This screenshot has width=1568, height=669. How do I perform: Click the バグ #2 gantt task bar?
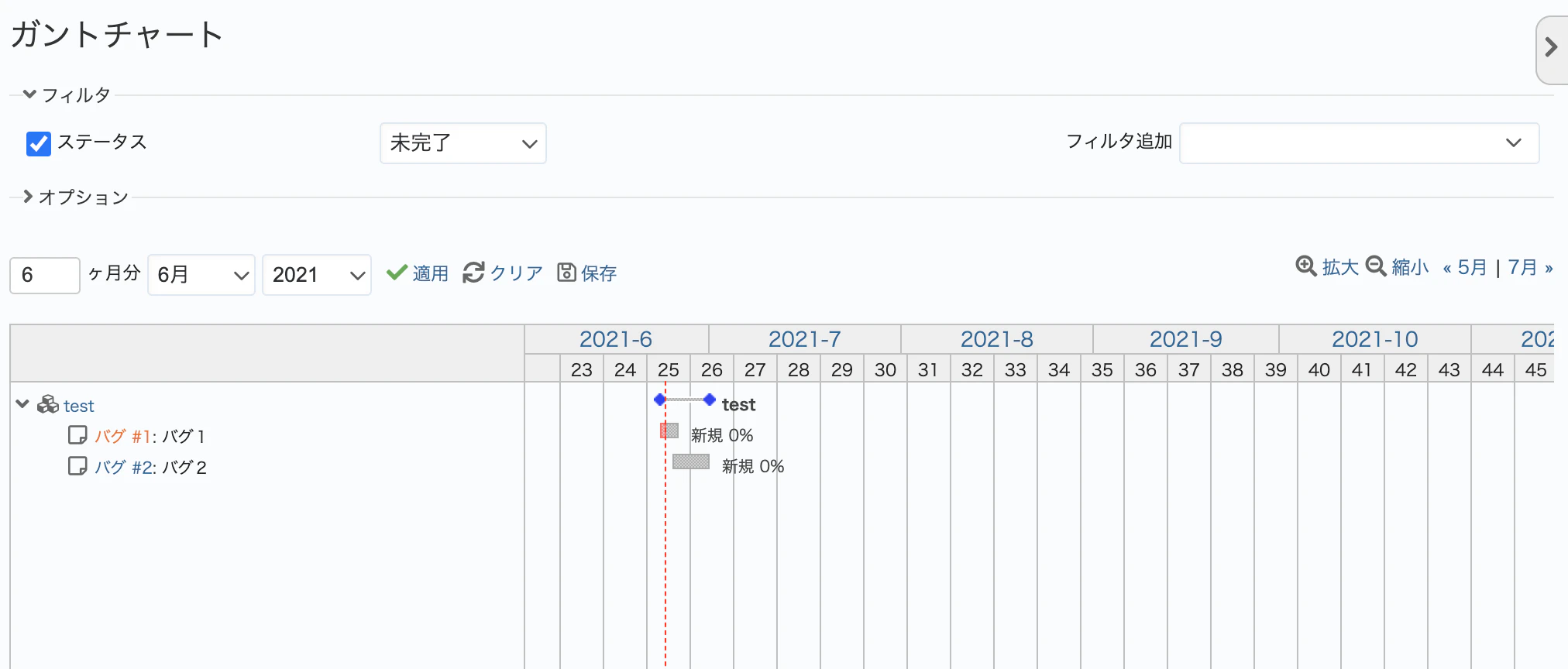(691, 461)
